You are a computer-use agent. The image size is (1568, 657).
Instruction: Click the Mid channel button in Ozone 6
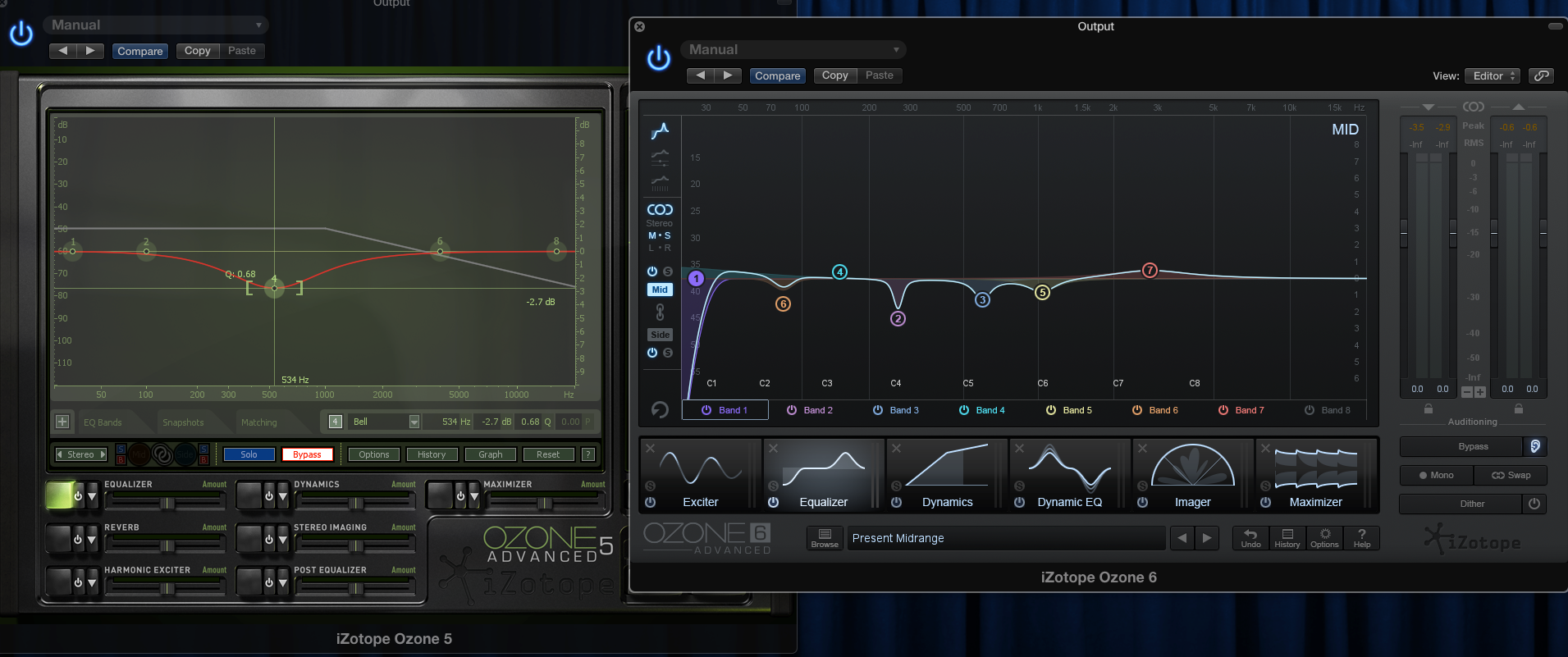(660, 290)
